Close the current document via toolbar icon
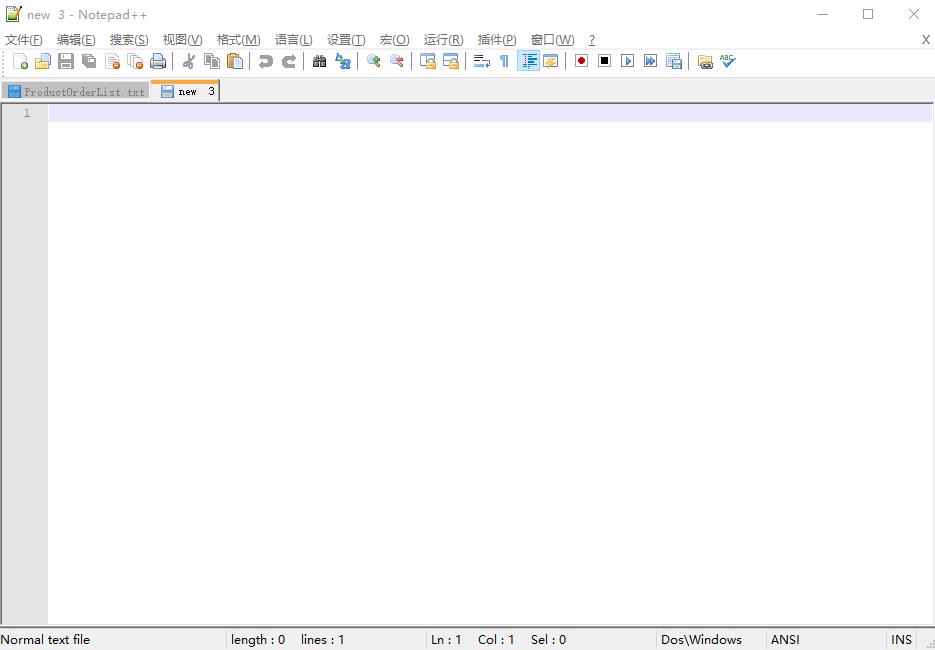This screenshot has width=935, height=650. tap(112, 61)
